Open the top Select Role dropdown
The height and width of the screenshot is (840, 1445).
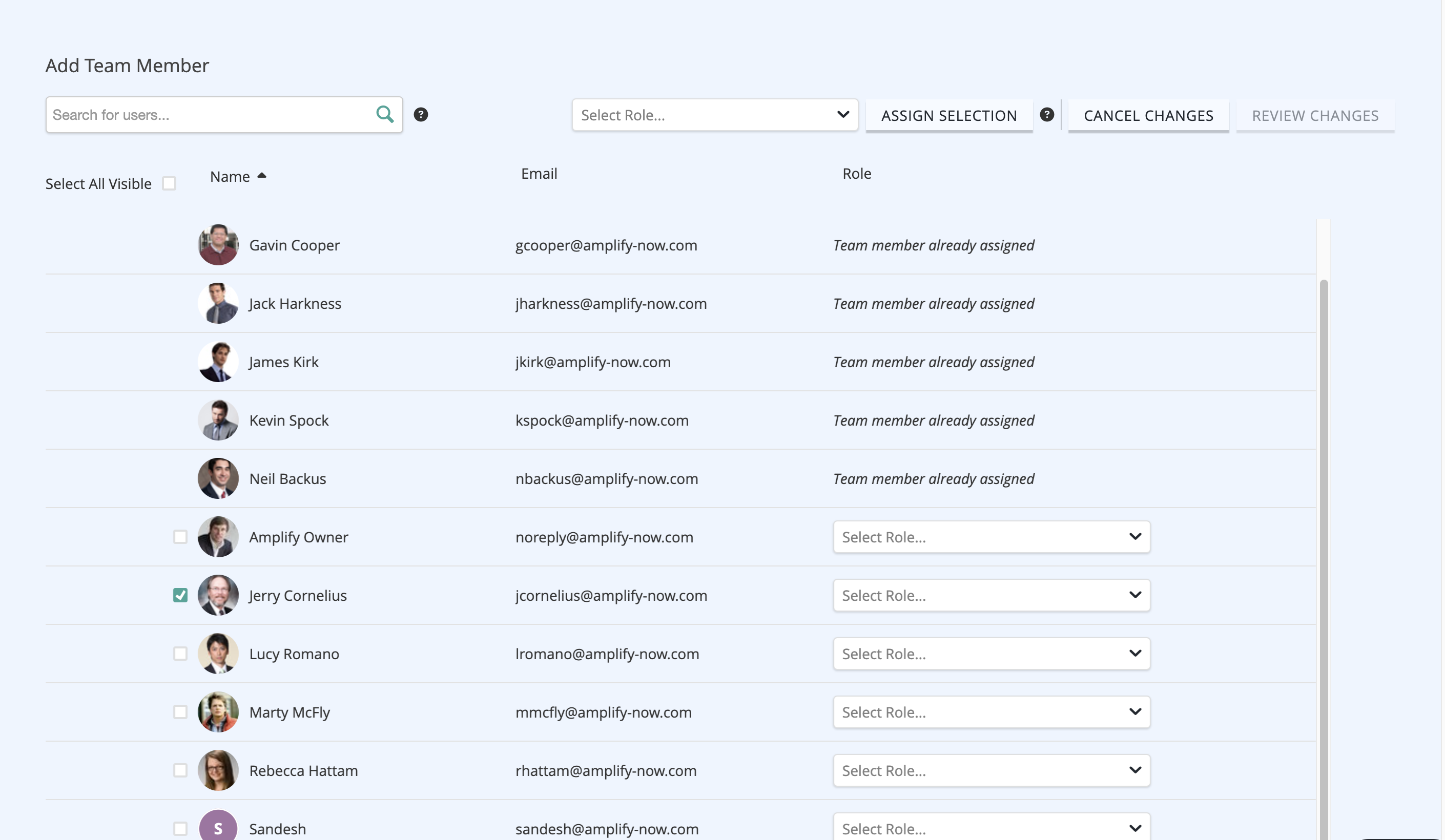(714, 115)
